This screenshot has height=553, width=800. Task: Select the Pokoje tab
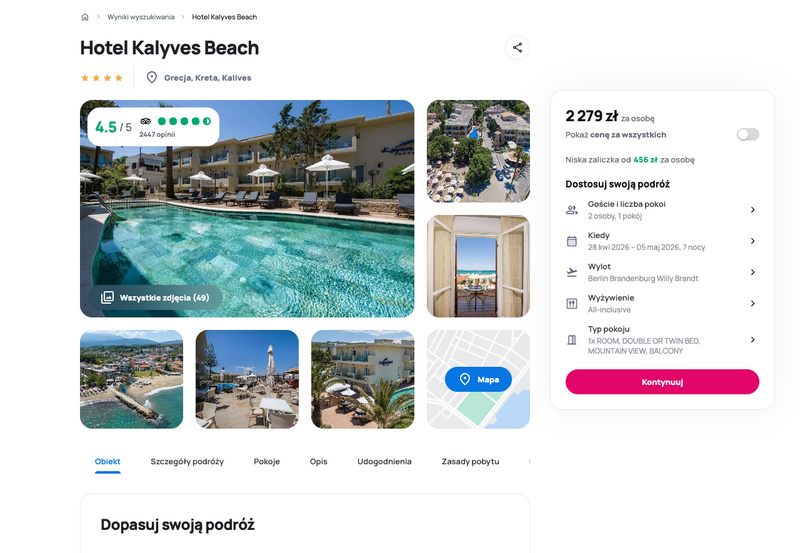[267, 462]
